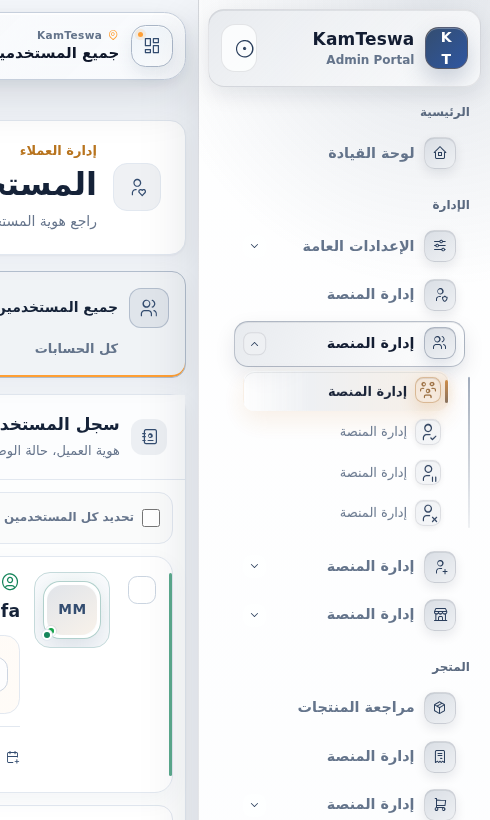
Task: Click the user-x blocked submenu icon
Action: pyautogui.click(x=428, y=513)
